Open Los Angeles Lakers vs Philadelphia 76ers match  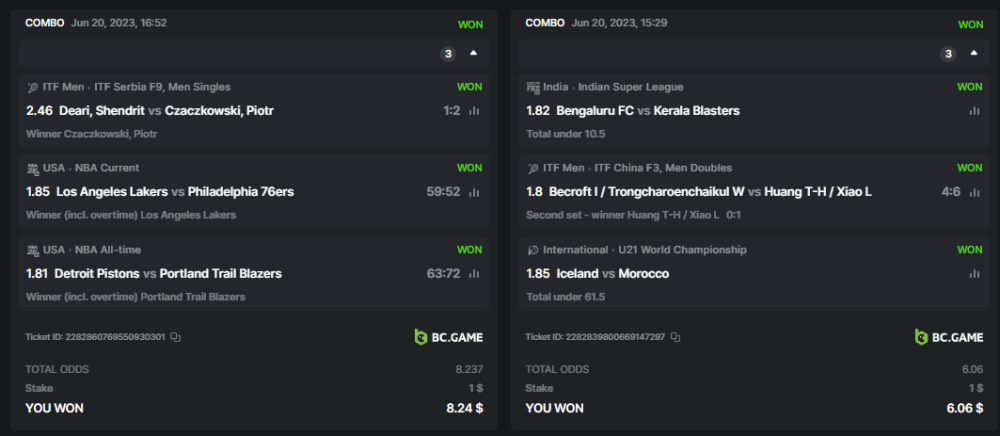pyautogui.click(x=175, y=192)
